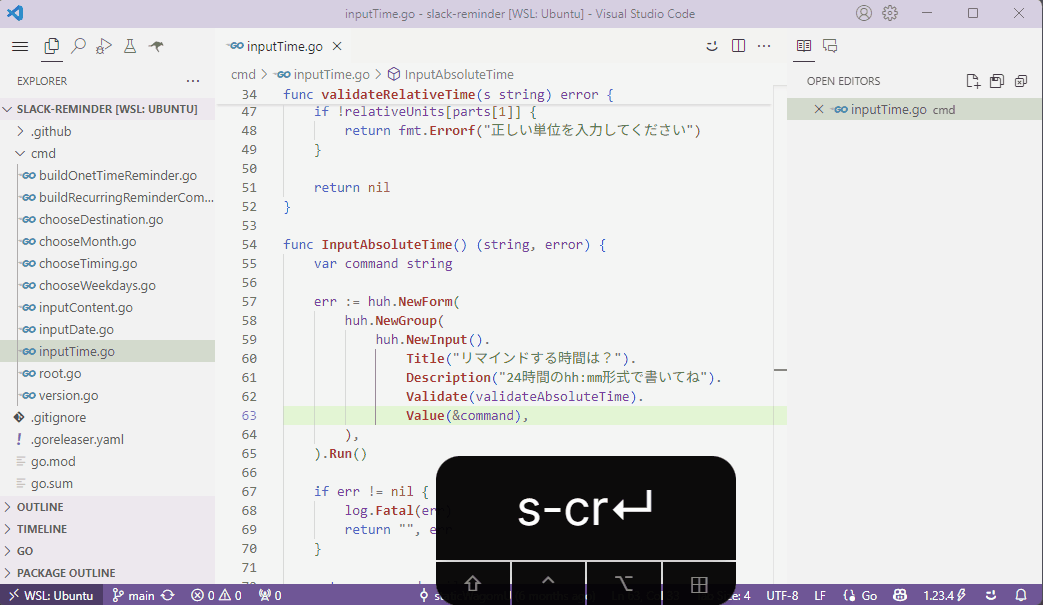The width and height of the screenshot is (1043, 605).
Task: Open the Testing flask view
Action: [x=130, y=46]
